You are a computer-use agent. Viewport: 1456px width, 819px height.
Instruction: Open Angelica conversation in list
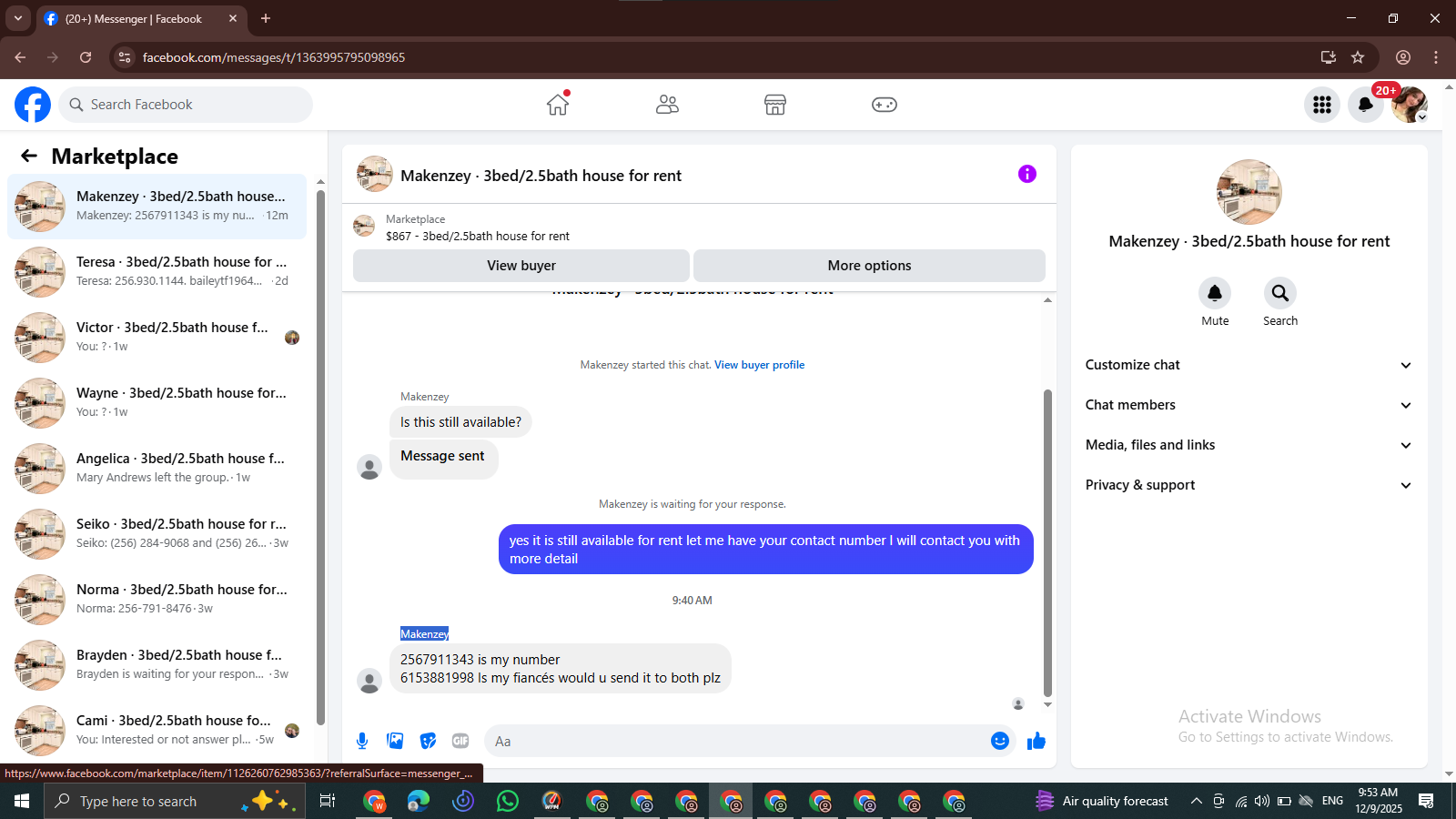[x=157, y=469]
